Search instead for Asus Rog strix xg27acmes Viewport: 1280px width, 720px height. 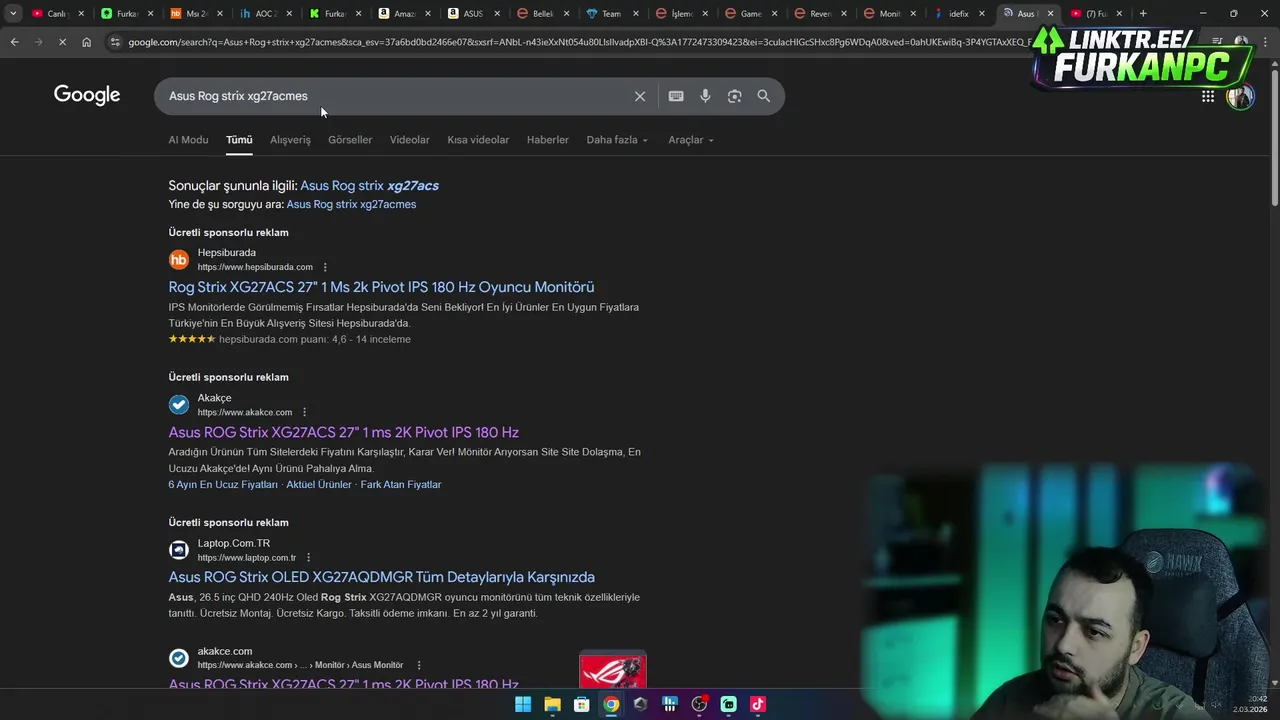point(351,204)
